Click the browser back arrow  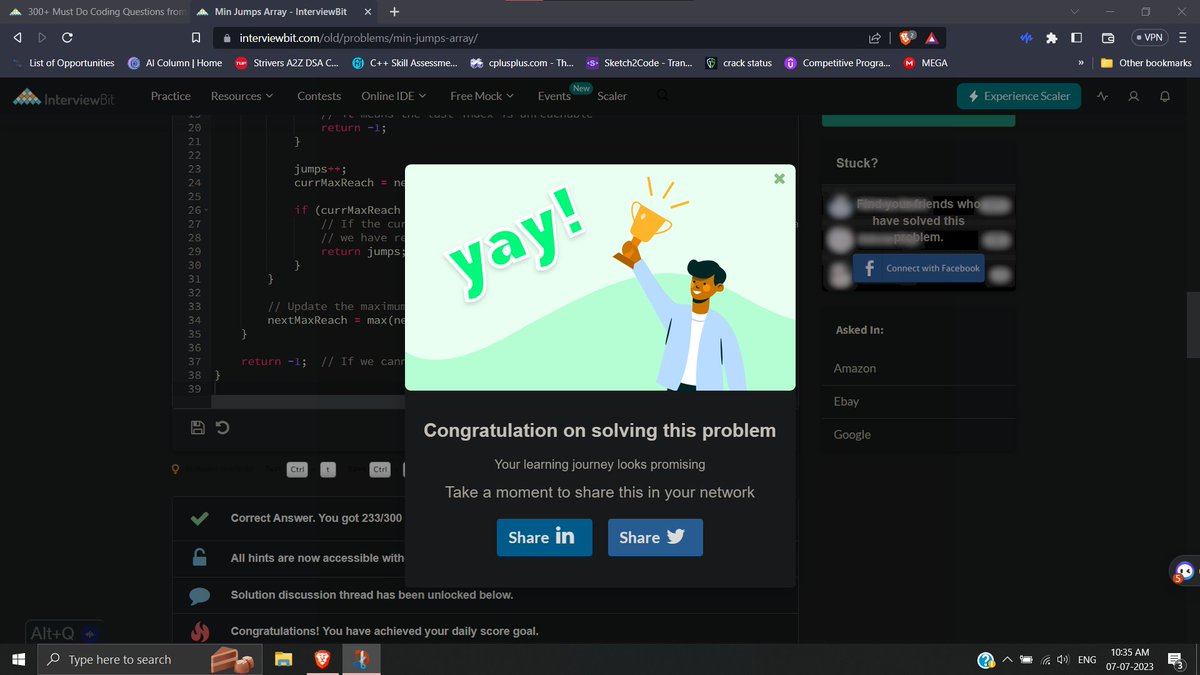tap(18, 38)
